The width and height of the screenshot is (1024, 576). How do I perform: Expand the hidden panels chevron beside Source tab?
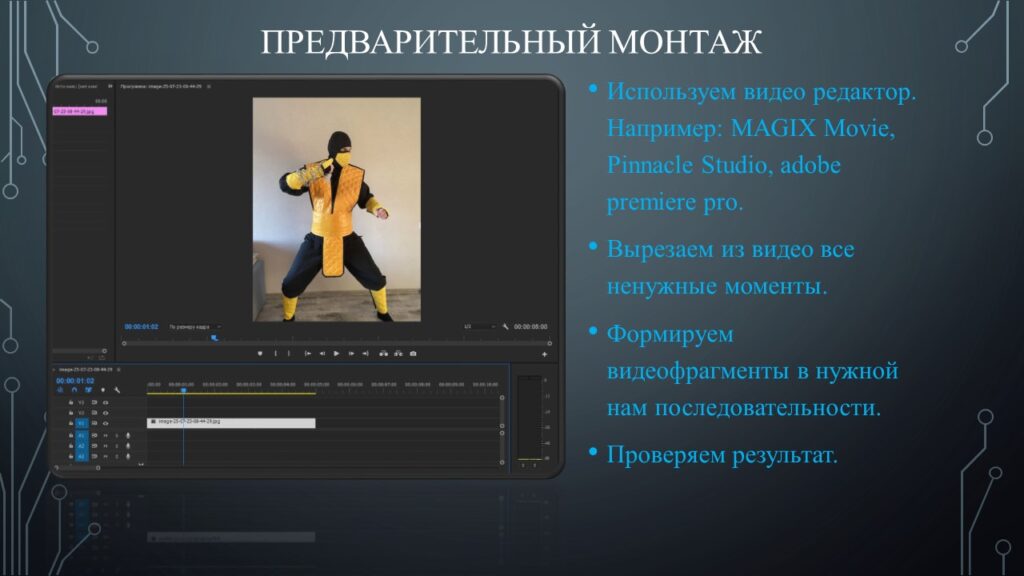click(110, 86)
